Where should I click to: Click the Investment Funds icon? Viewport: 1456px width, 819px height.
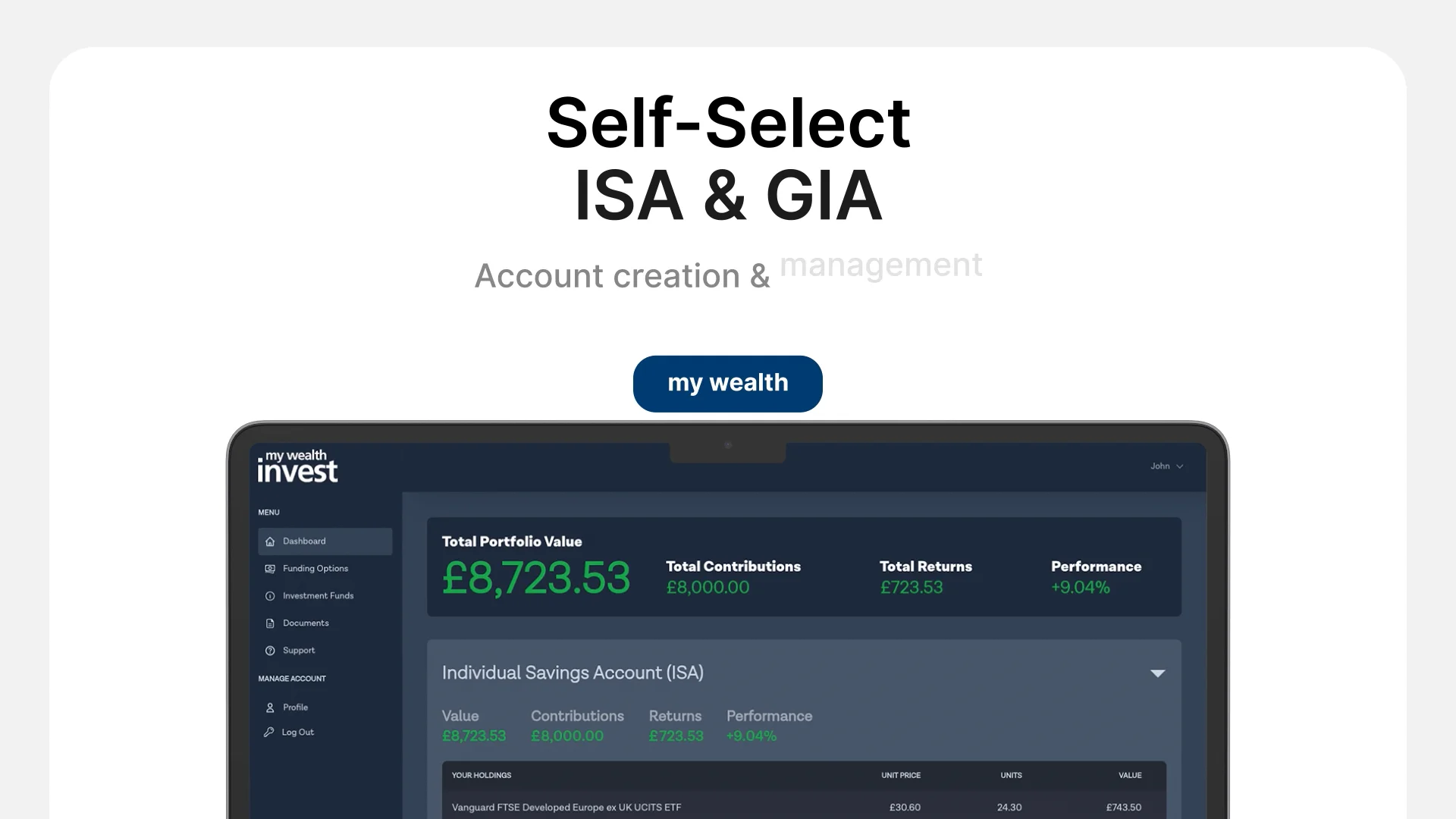point(270,596)
